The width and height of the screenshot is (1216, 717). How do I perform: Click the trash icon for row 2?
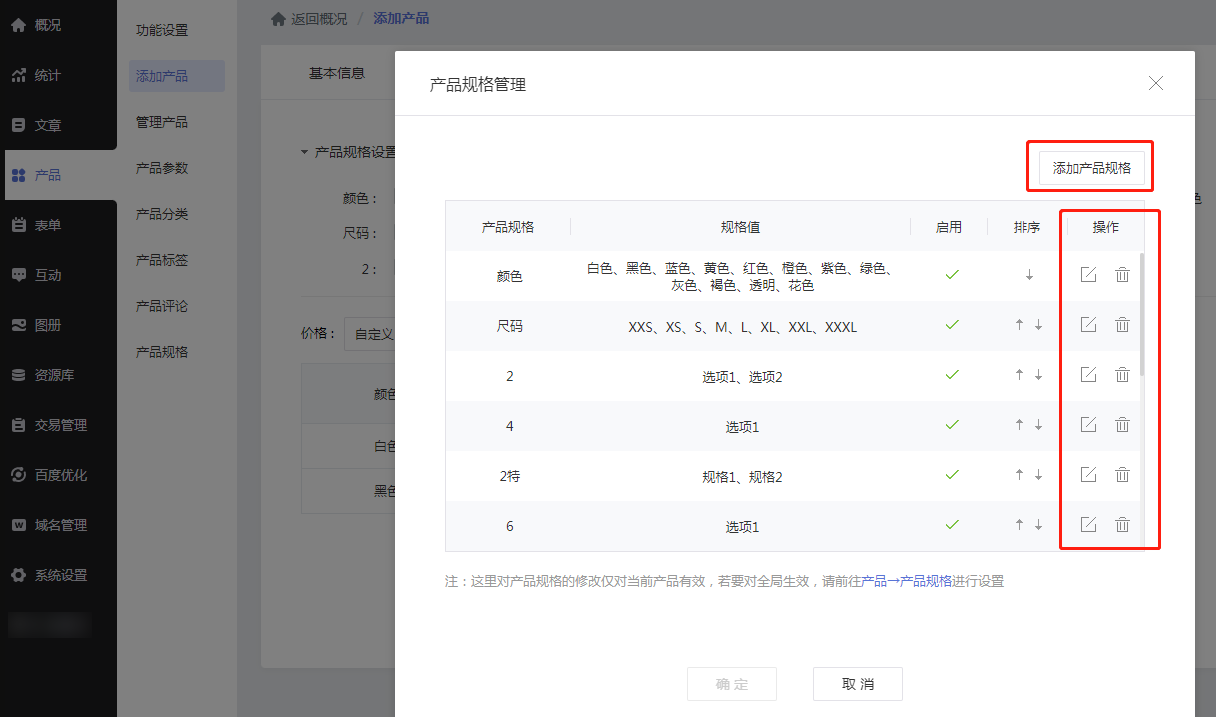click(x=1123, y=375)
